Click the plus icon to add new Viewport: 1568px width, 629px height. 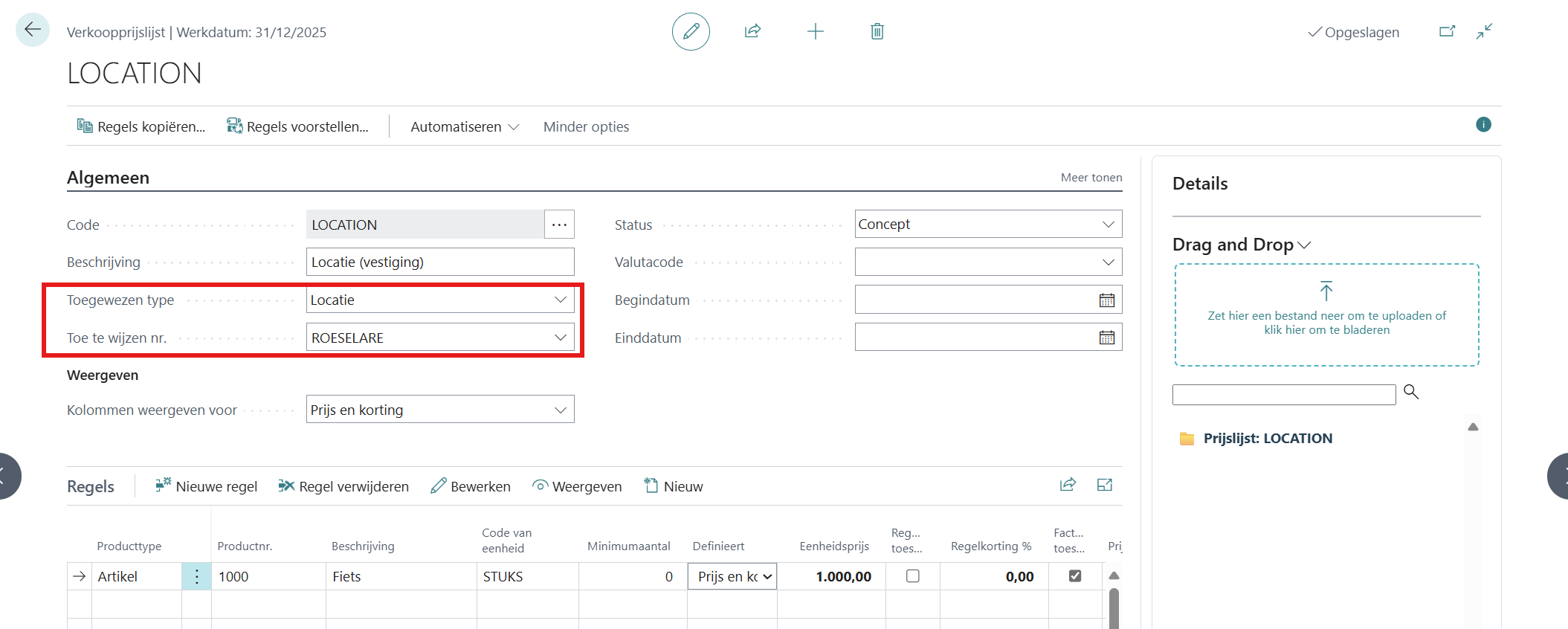tap(816, 31)
